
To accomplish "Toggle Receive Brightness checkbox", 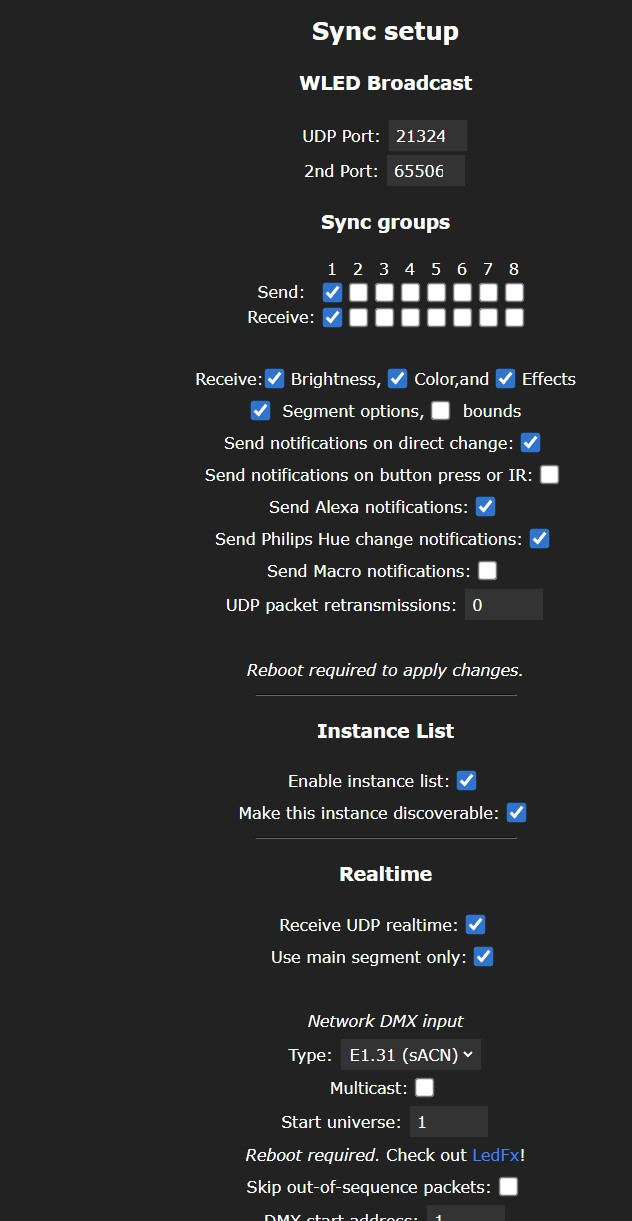I will [275, 378].
